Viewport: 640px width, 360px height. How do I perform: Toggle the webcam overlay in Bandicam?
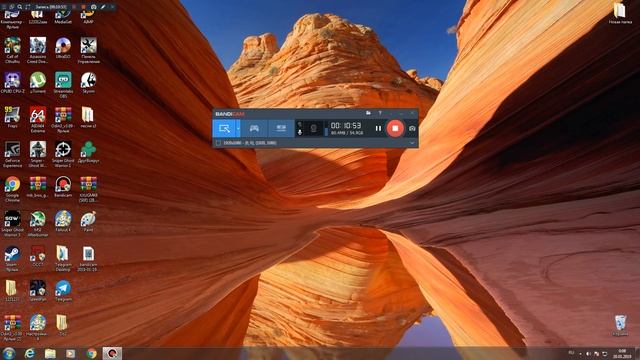313,128
